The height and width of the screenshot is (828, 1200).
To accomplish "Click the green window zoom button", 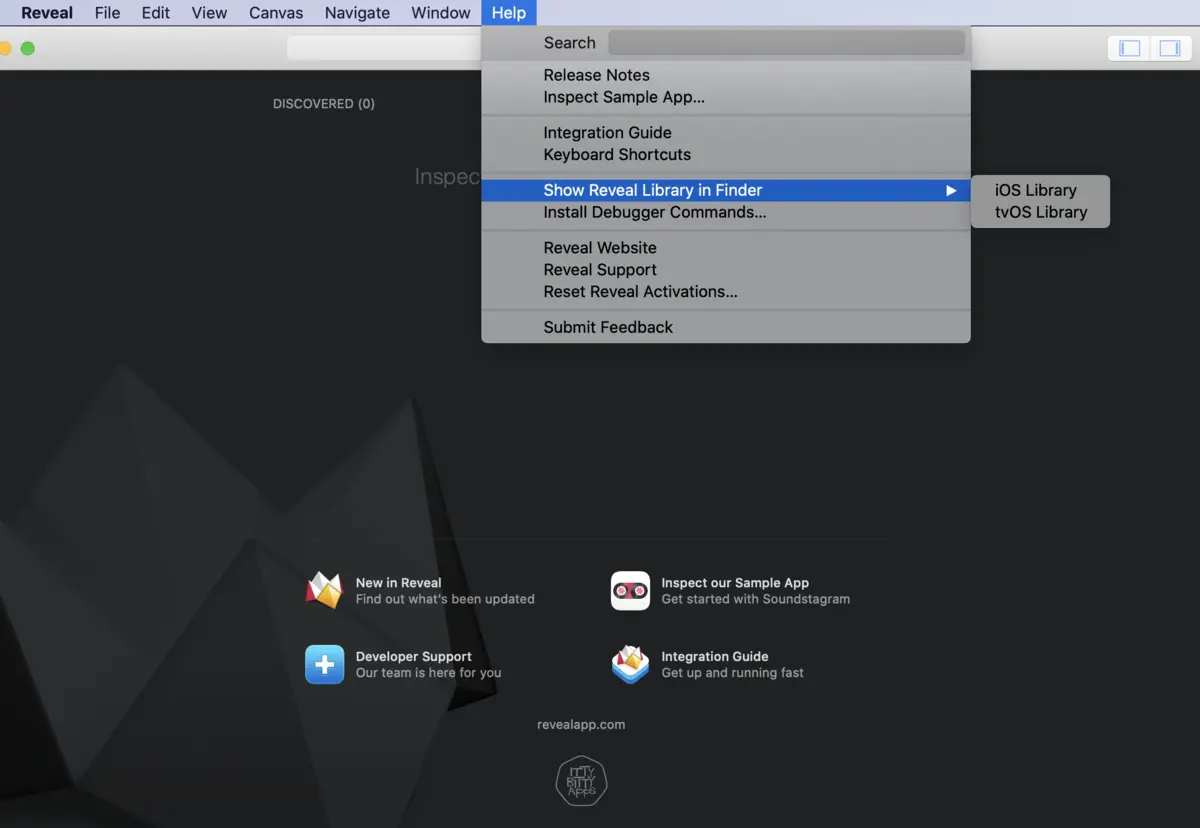I will (x=28, y=48).
